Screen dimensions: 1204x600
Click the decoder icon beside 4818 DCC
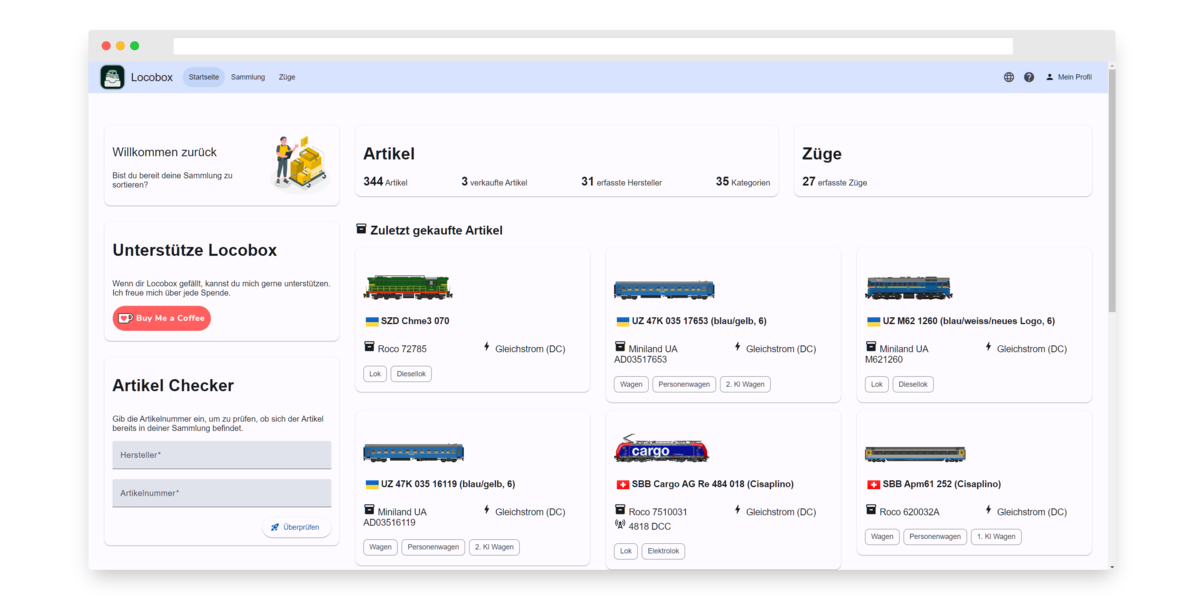(620, 524)
